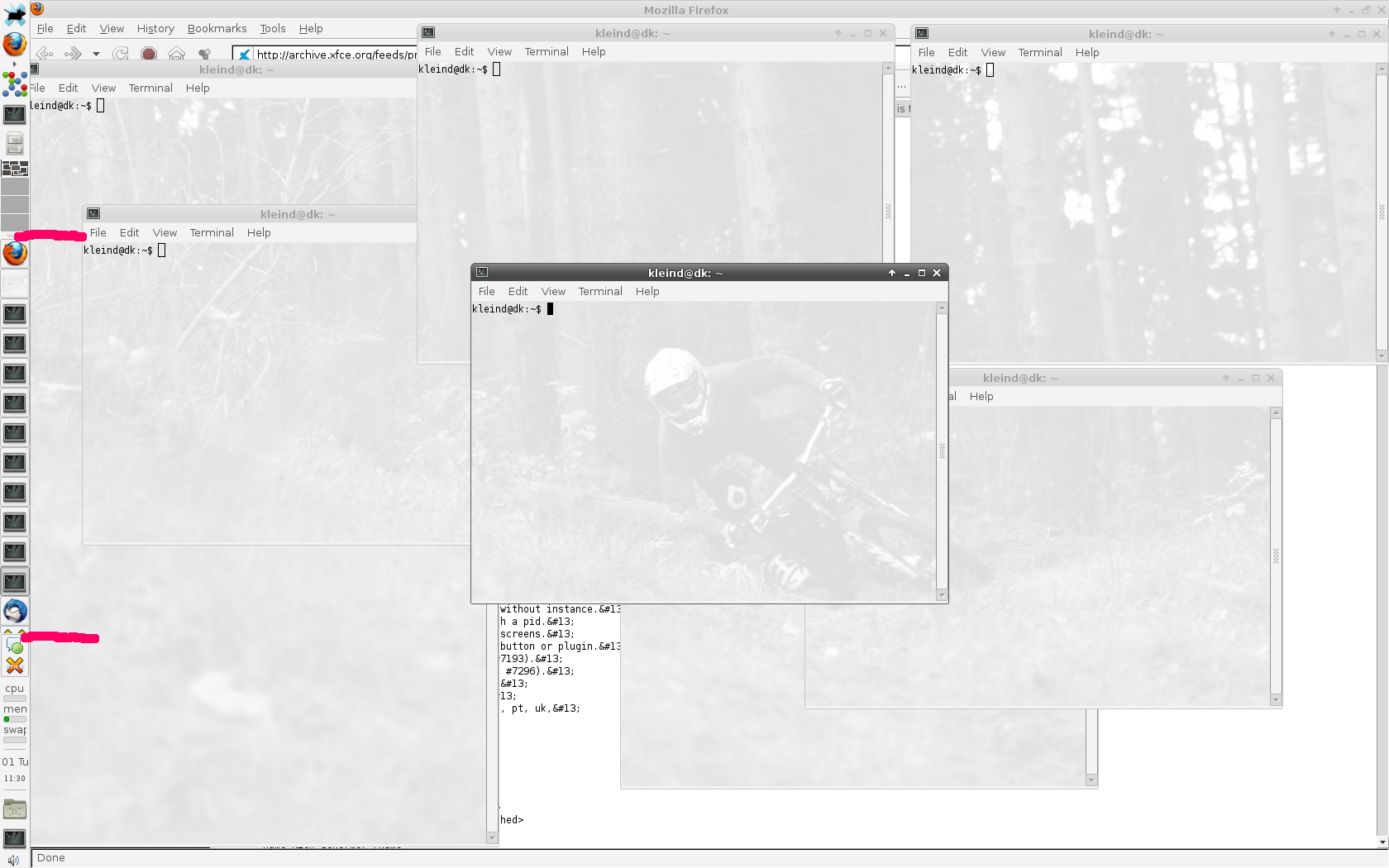The width and height of the screenshot is (1389, 868).
Task: Open the volume speaker icon in panel
Action: coord(13,860)
